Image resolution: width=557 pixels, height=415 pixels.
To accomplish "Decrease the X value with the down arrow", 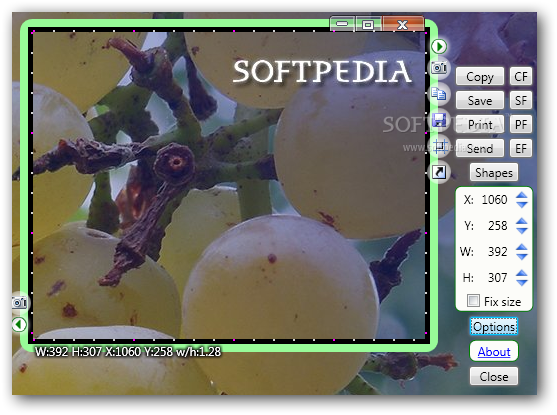I will 521,204.
